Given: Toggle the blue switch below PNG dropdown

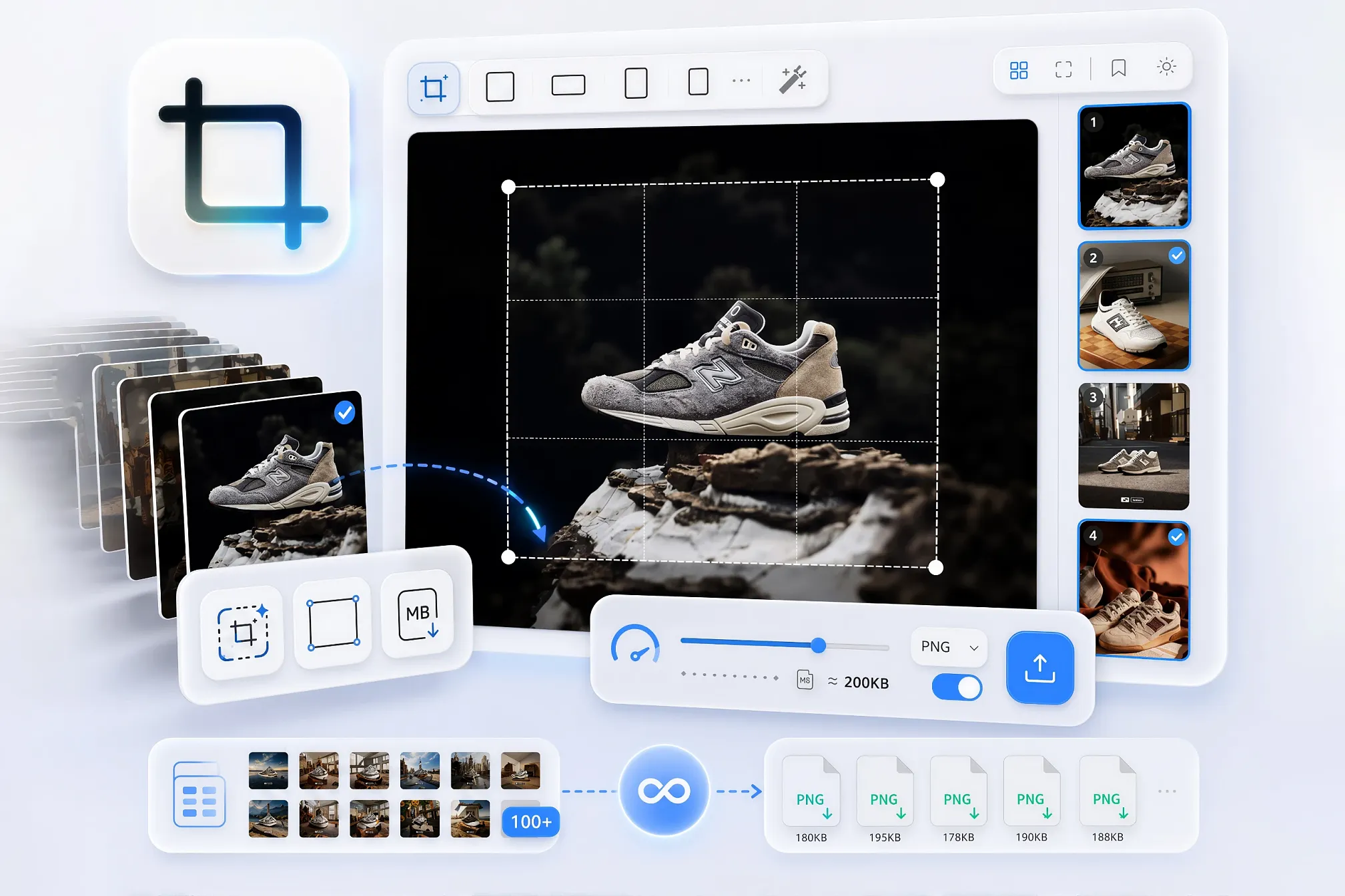Looking at the screenshot, I should click(x=957, y=687).
